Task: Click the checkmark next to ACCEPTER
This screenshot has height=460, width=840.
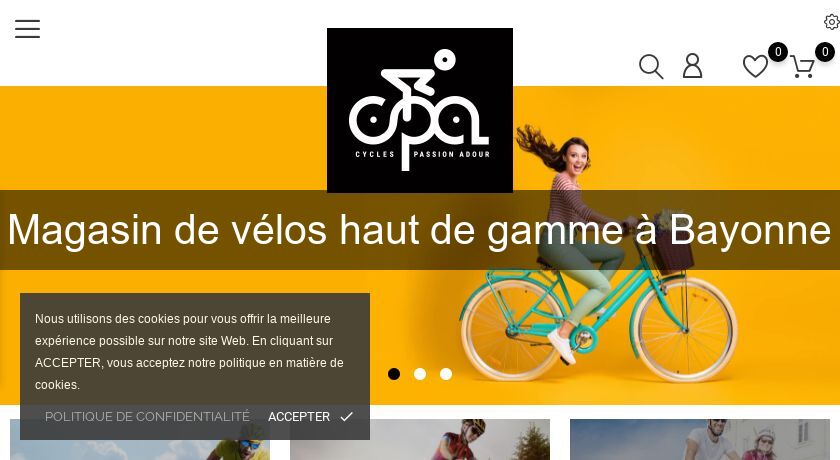Action: coord(347,417)
